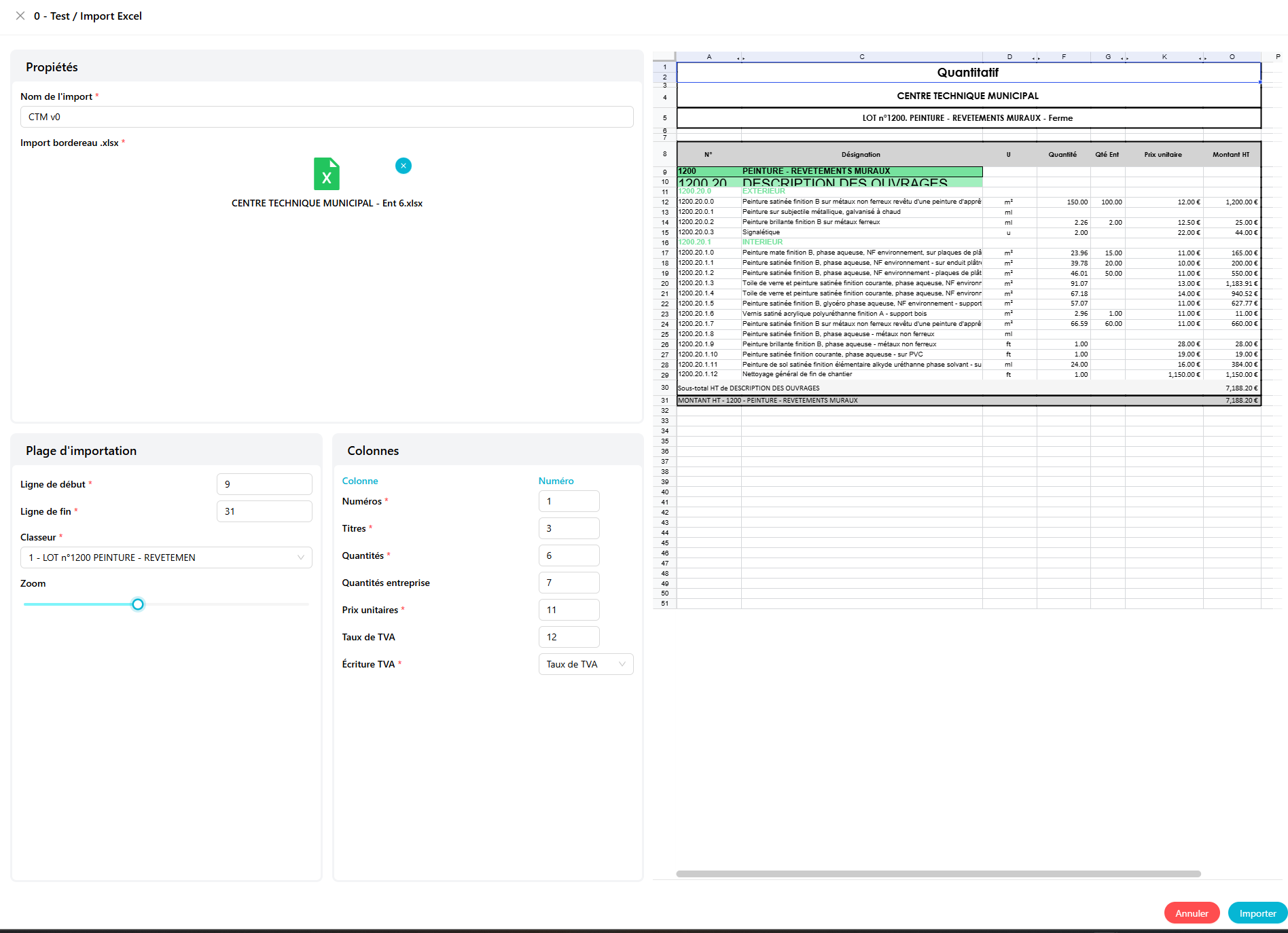Image resolution: width=1288 pixels, height=933 pixels.
Task: Click the Zoom slider handle
Action: (138, 604)
